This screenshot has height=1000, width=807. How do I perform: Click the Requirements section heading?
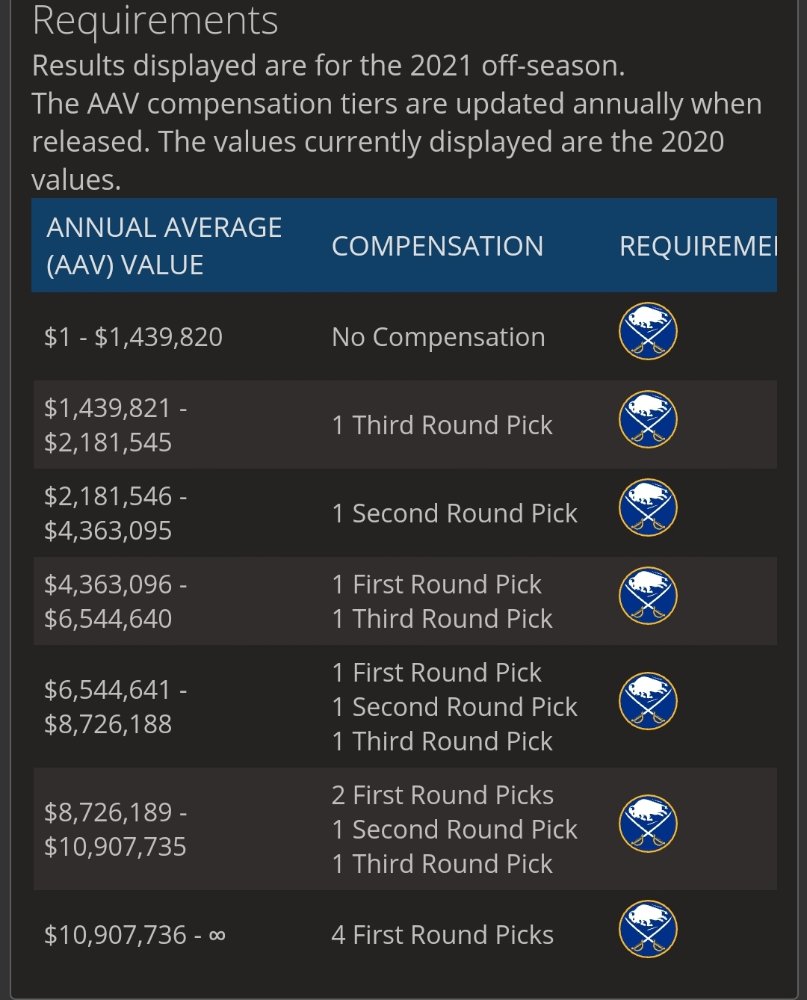(x=155, y=20)
